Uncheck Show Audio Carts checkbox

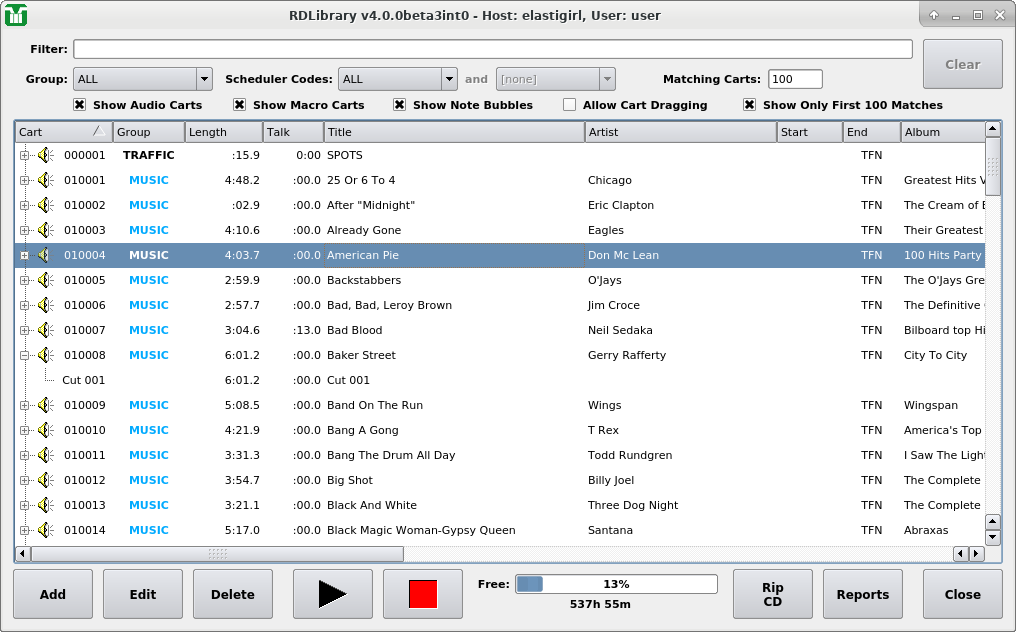(79, 105)
